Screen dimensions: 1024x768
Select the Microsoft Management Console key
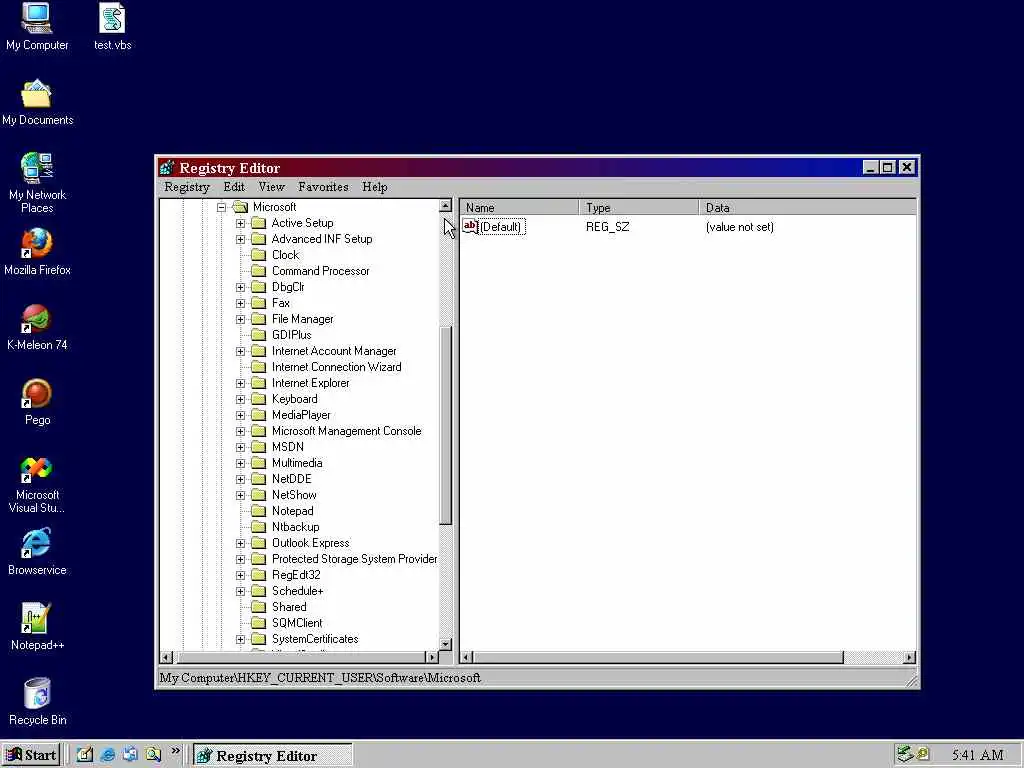click(x=346, y=431)
